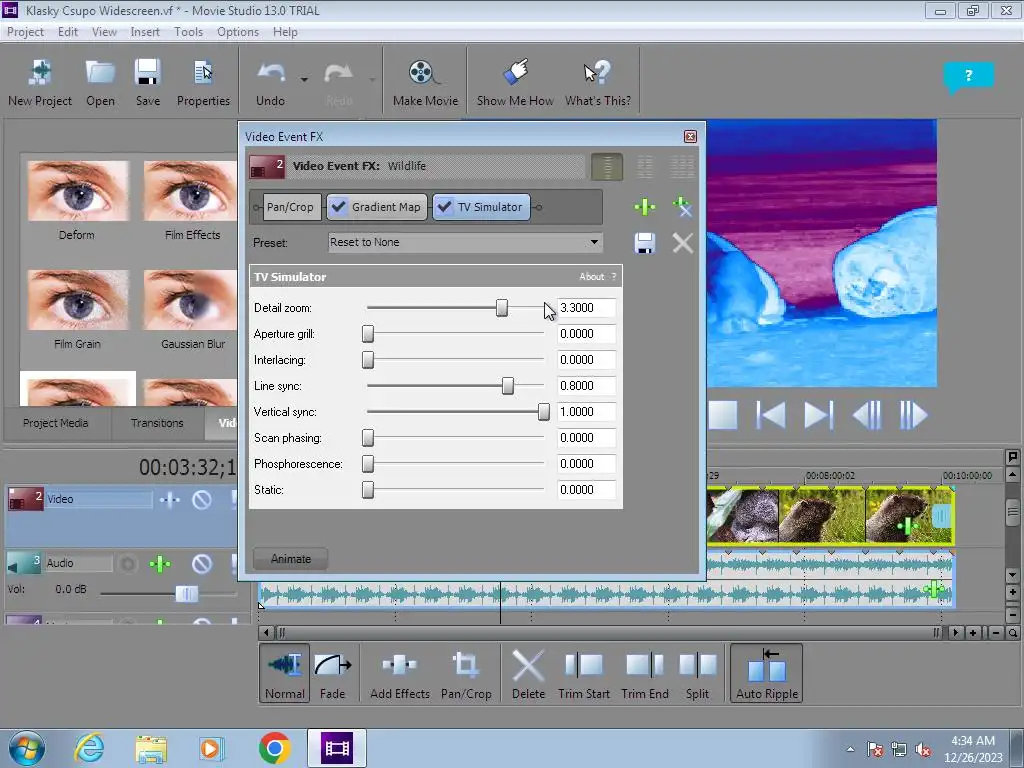The height and width of the screenshot is (768, 1024).
Task: Click the Video track motion icon
Action: 169,500
